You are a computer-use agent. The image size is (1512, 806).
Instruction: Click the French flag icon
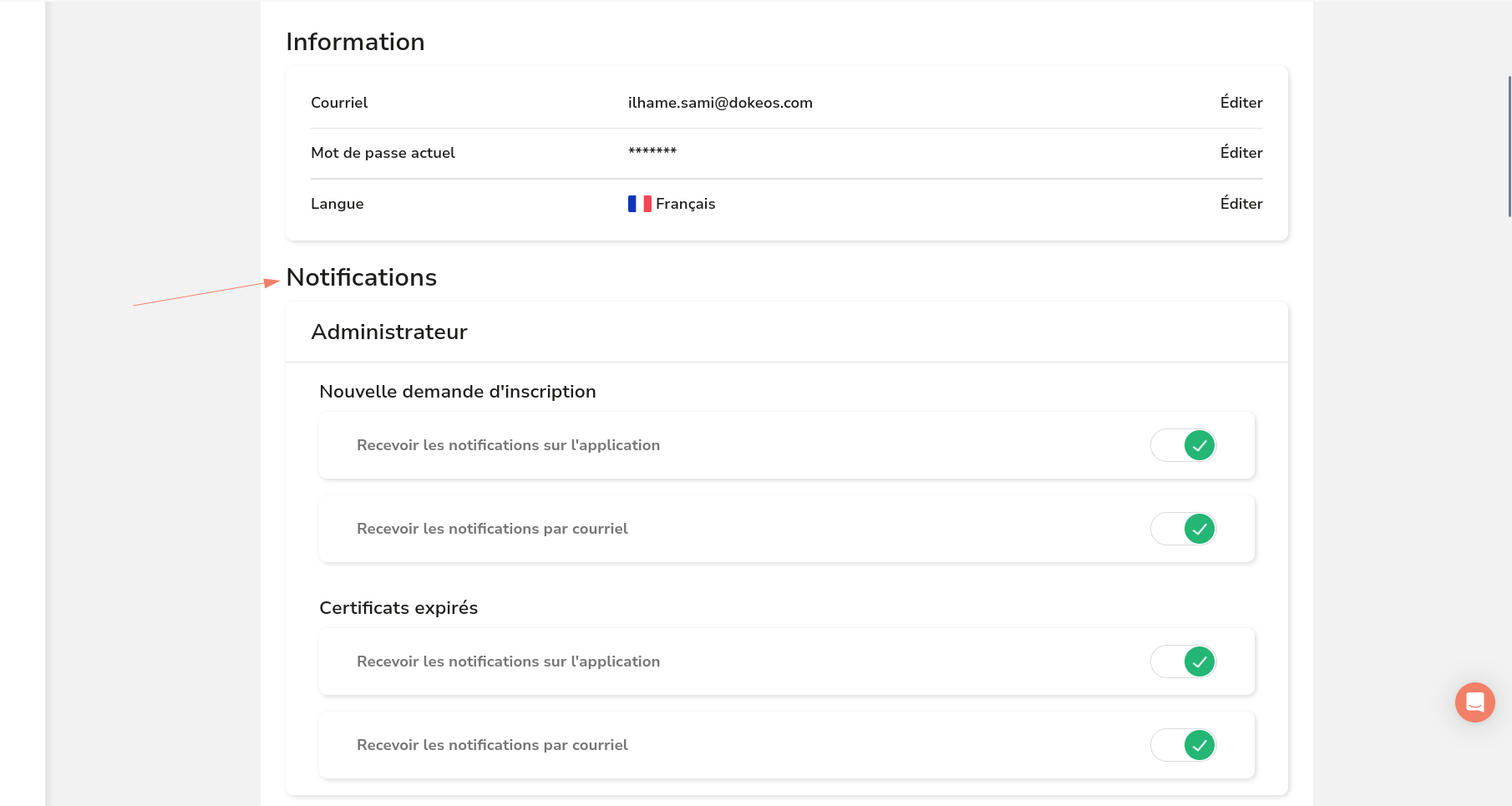pyautogui.click(x=639, y=204)
